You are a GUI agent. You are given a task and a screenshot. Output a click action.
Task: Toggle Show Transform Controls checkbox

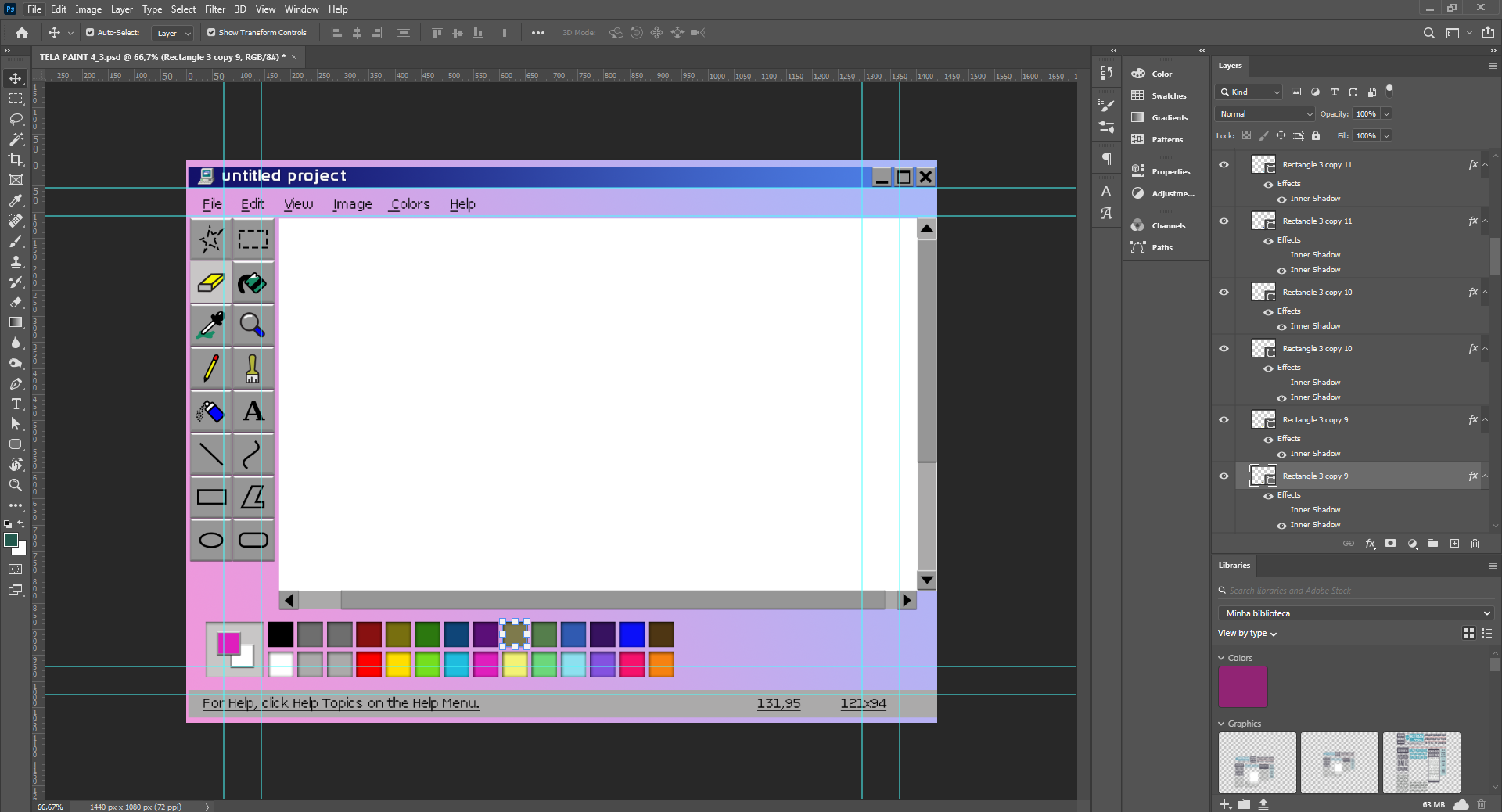tap(211, 33)
